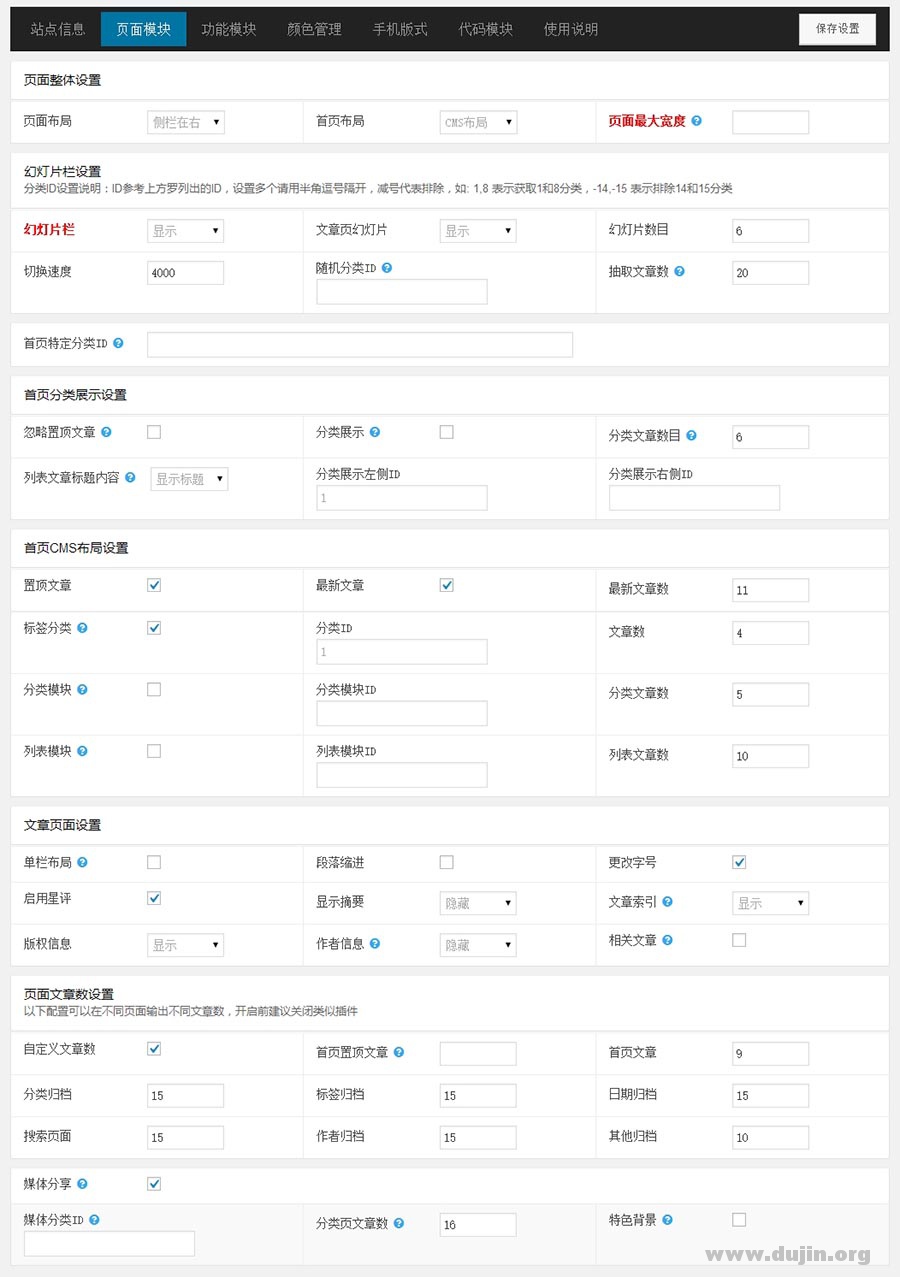Image resolution: width=900 pixels, height=1277 pixels.
Task: Open the 首页布局 CMS布局 dropdown
Action: (x=478, y=122)
